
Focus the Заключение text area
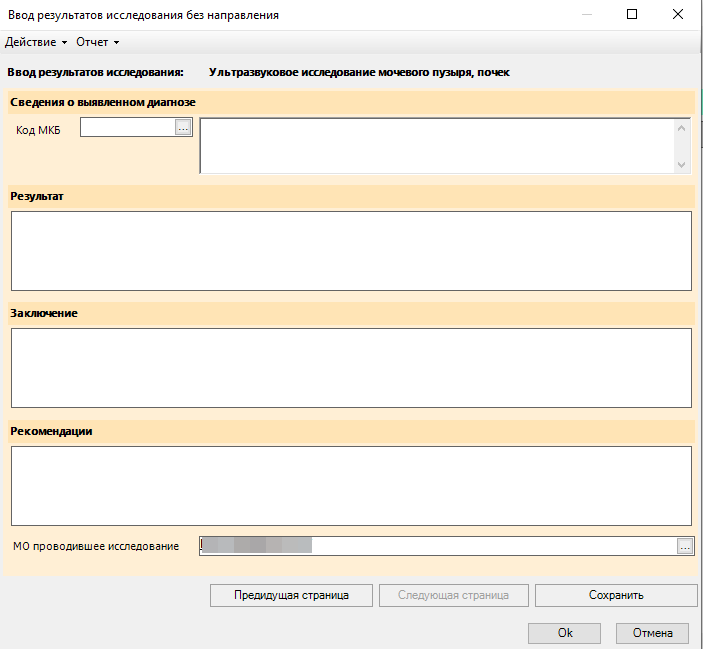tap(351, 367)
